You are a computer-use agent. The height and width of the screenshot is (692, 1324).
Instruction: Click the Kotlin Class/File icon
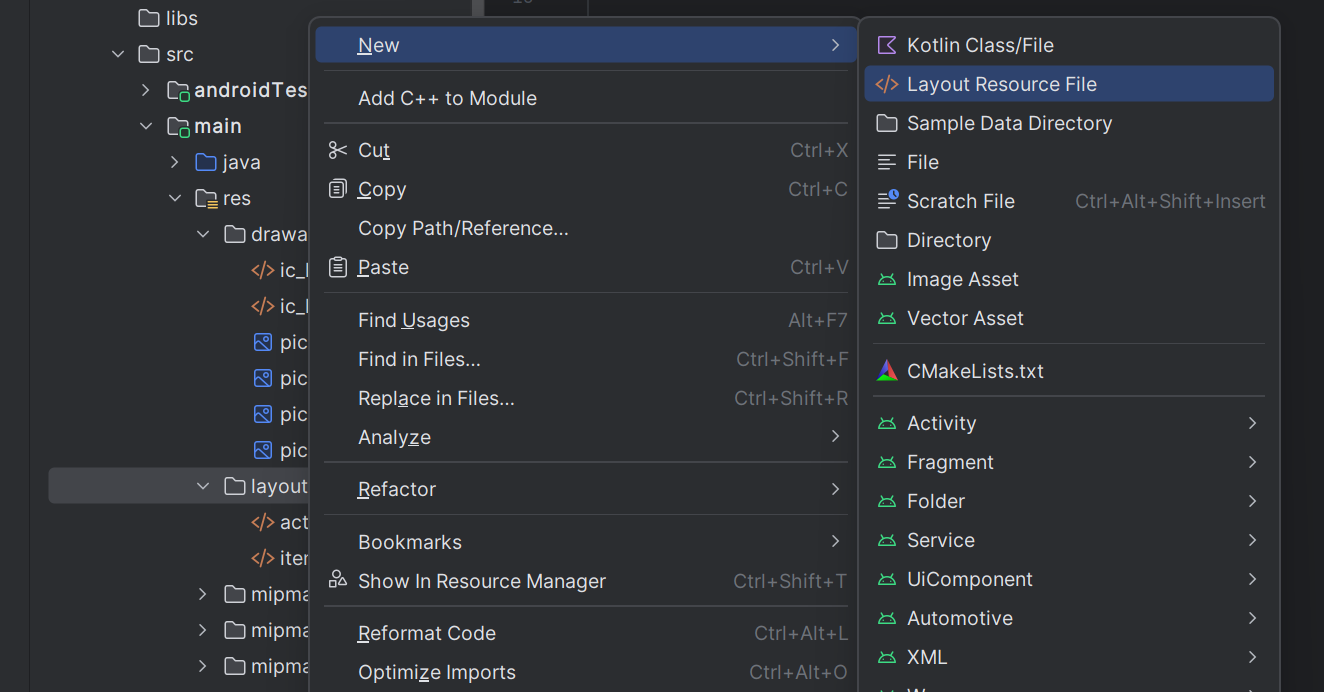click(886, 45)
